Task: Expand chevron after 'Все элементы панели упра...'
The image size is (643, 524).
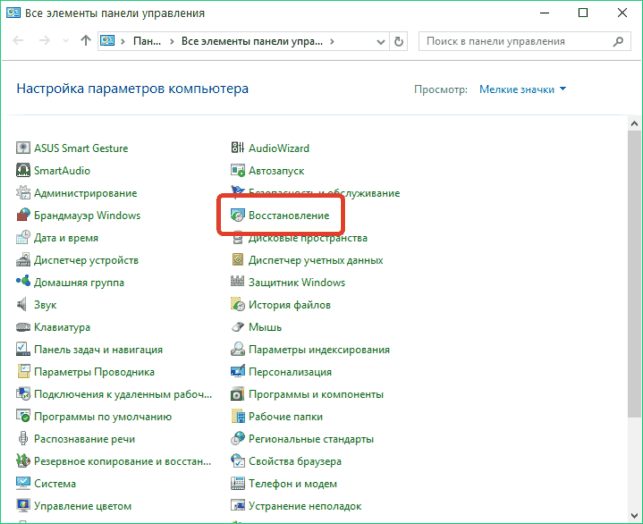Action: (332, 41)
